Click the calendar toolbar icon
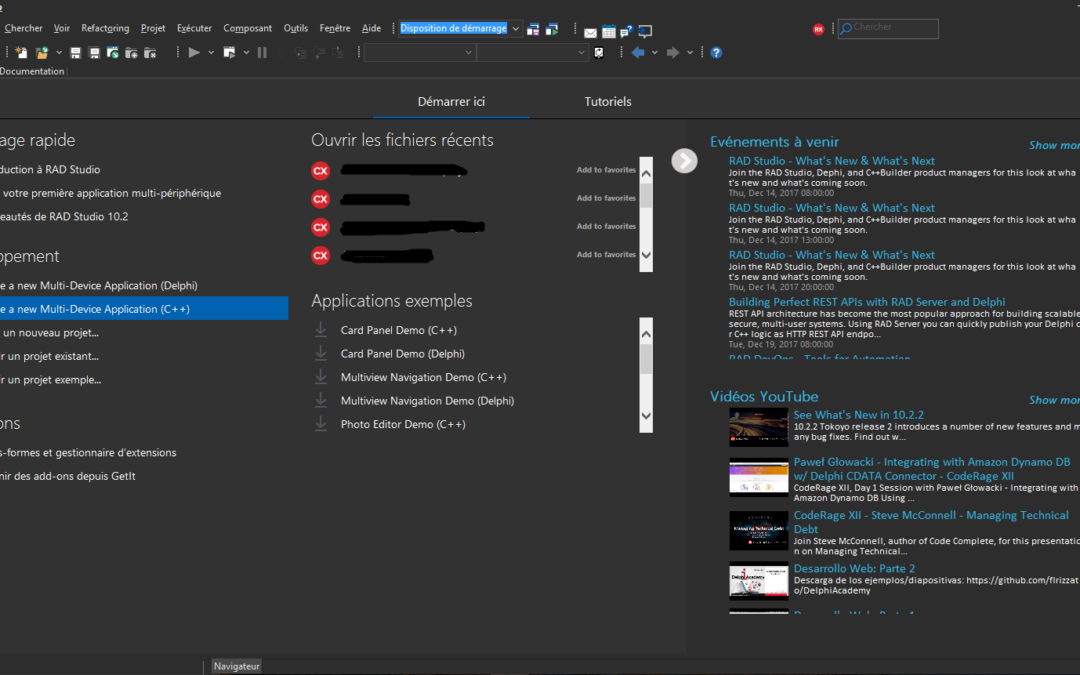 click(609, 32)
